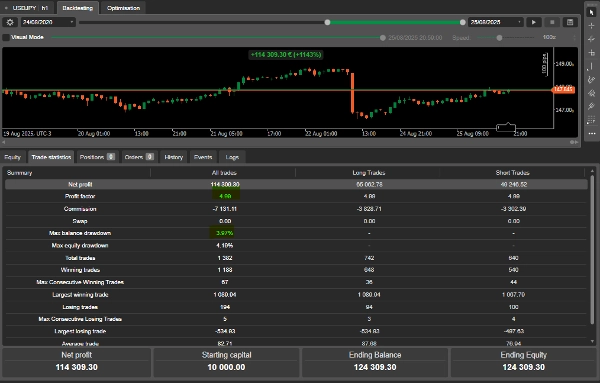
Task: Open the backtest report layout icon
Action: tap(570, 22)
